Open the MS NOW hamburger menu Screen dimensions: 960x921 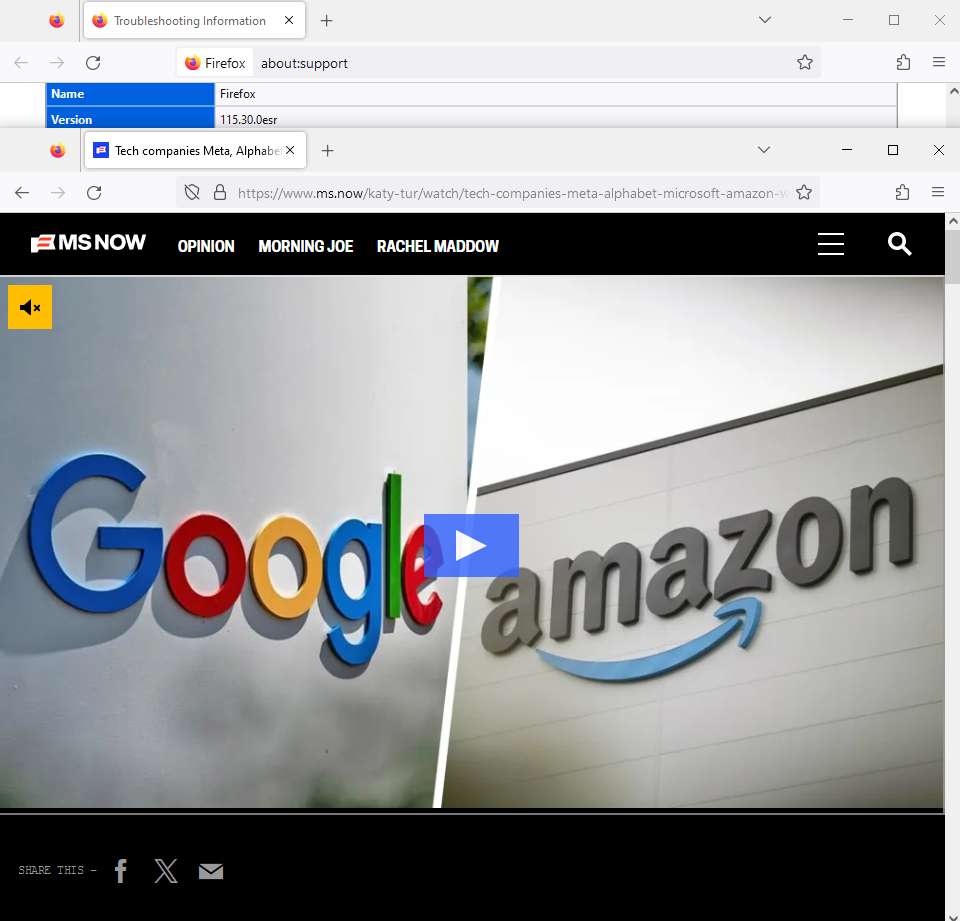point(830,244)
